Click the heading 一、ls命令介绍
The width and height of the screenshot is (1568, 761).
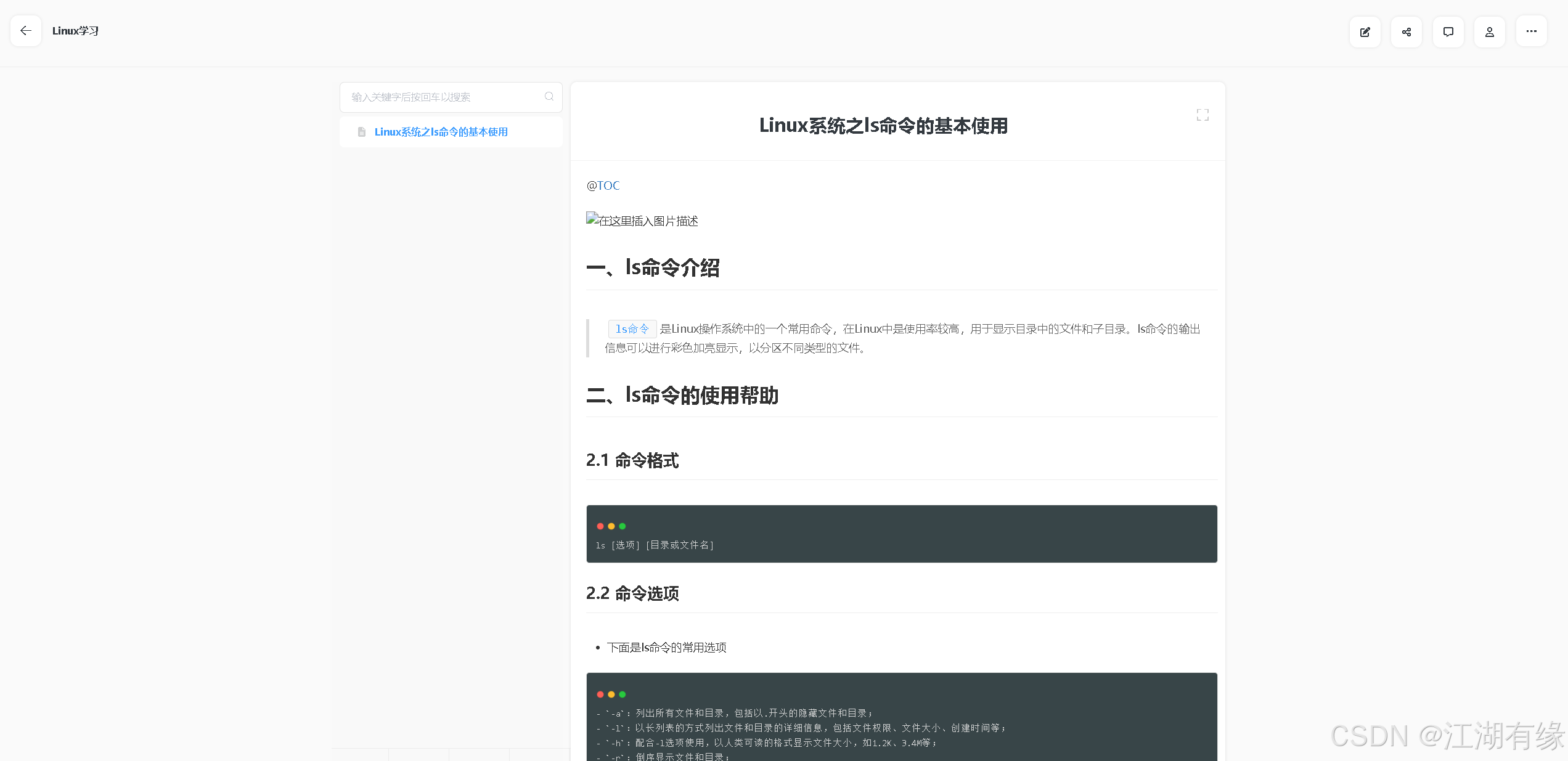(x=653, y=267)
